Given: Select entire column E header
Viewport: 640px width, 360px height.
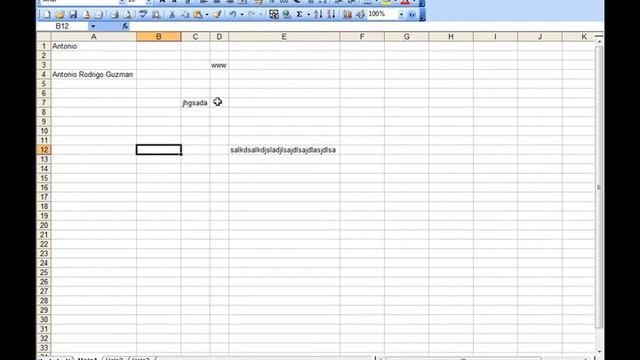Looking at the screenshot, I should point(284,37).
